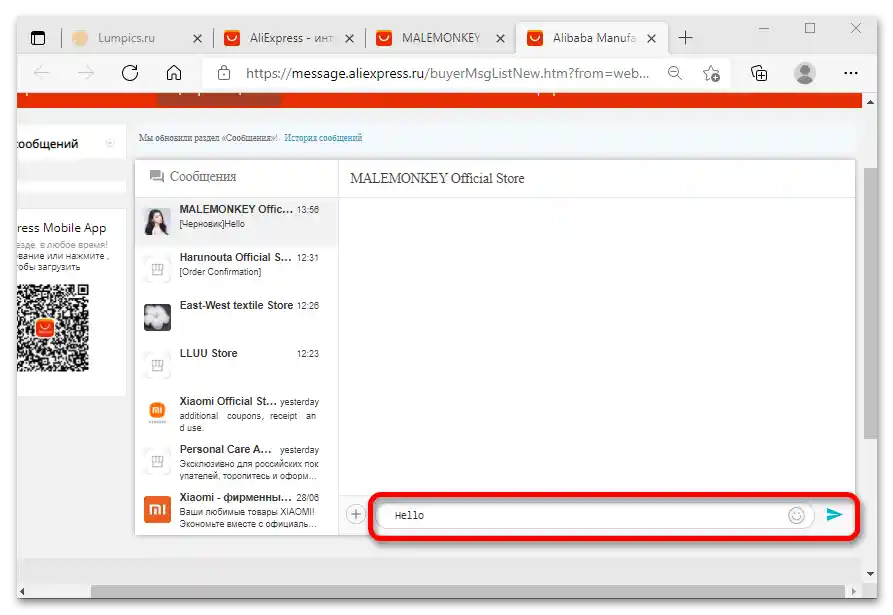Click the zoom out magnifier icon

675,73
